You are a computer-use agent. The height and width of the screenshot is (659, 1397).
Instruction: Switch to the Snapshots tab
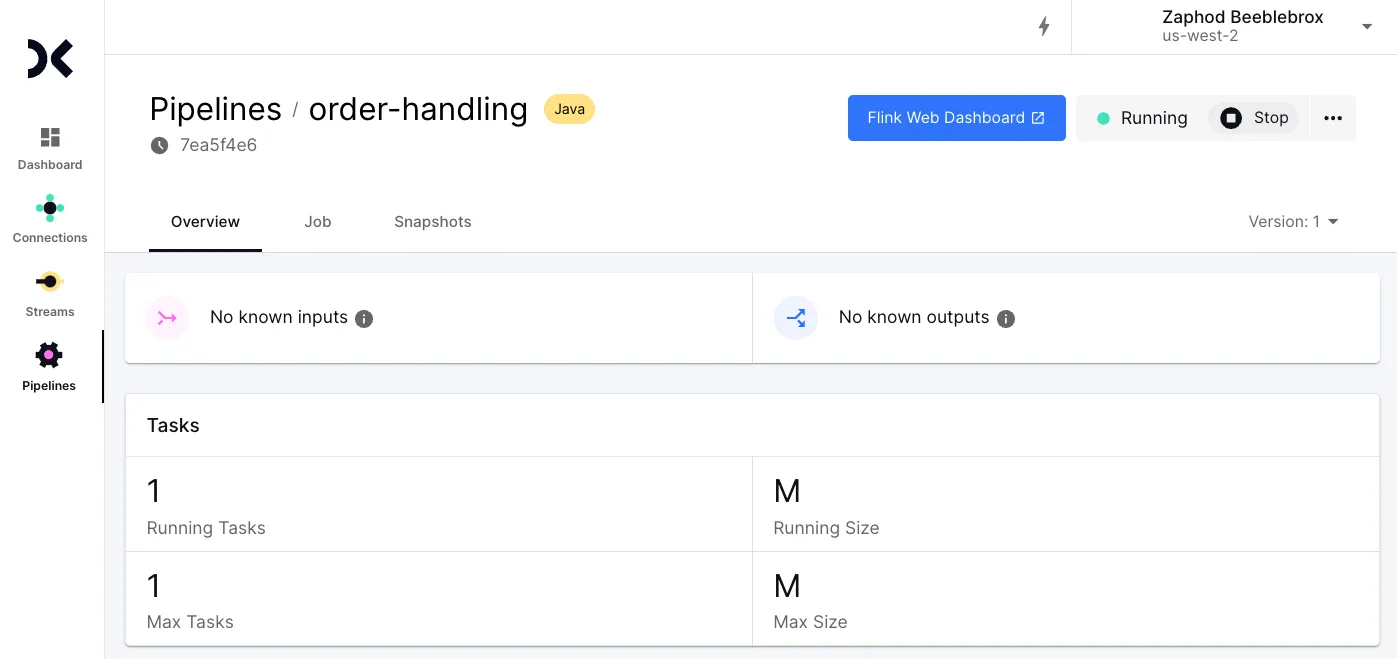point(432,222)
